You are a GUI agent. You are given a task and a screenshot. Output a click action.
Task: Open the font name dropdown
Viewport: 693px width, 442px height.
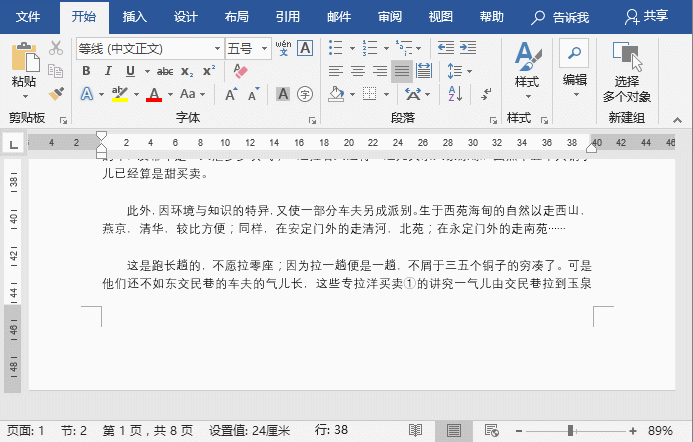pos(217,48)
